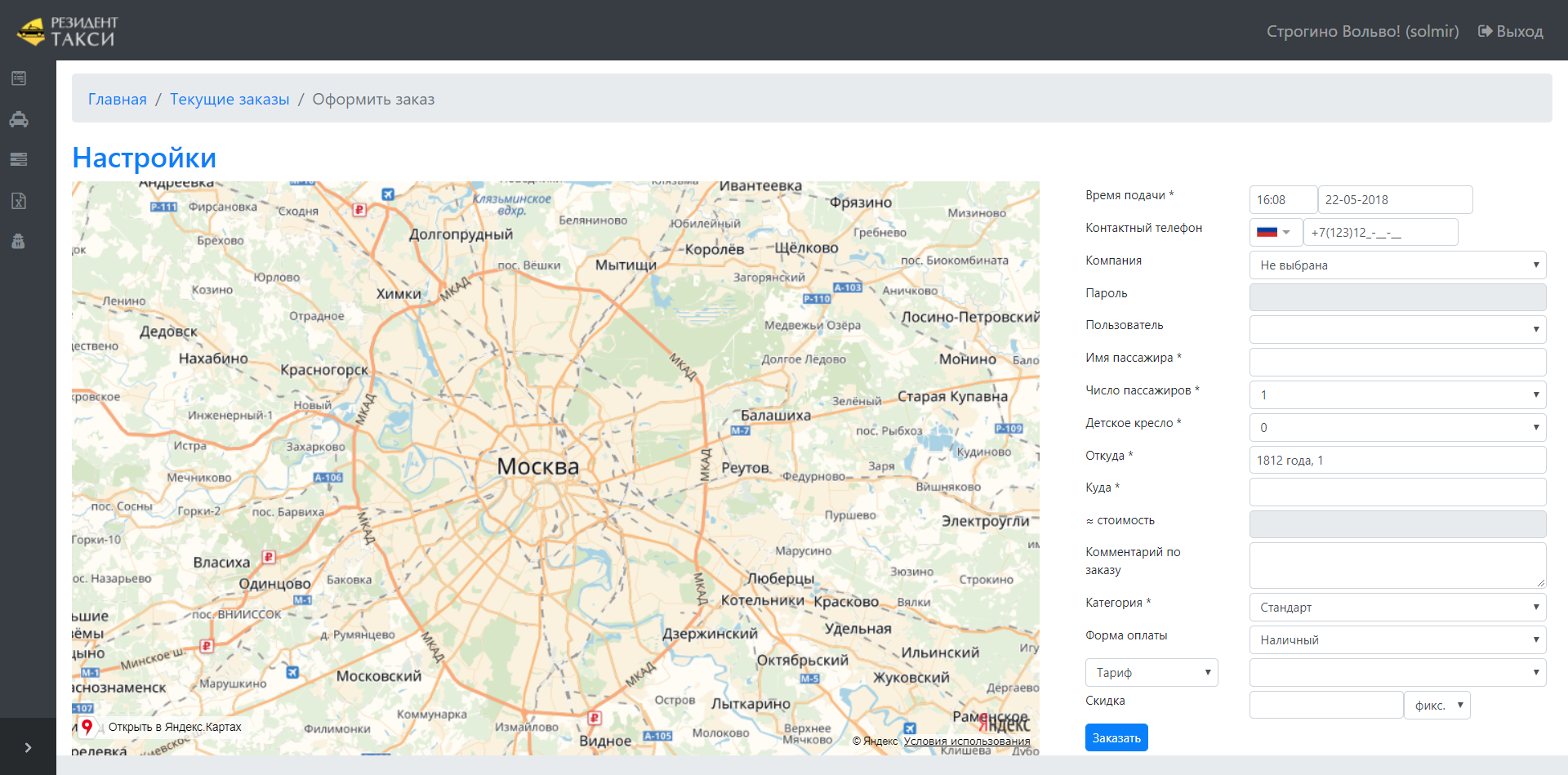This screenshot has height=775, width=1568.
Task: Expand the sidebar with bottom chevron
Action: coord(28,747)
